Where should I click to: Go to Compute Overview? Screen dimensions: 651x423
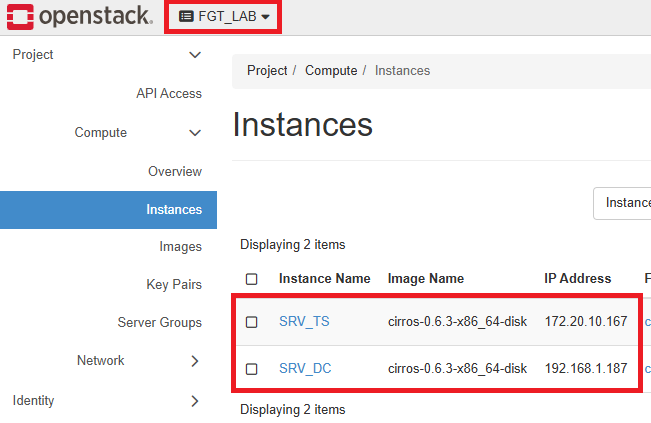[x=175, y=171]
